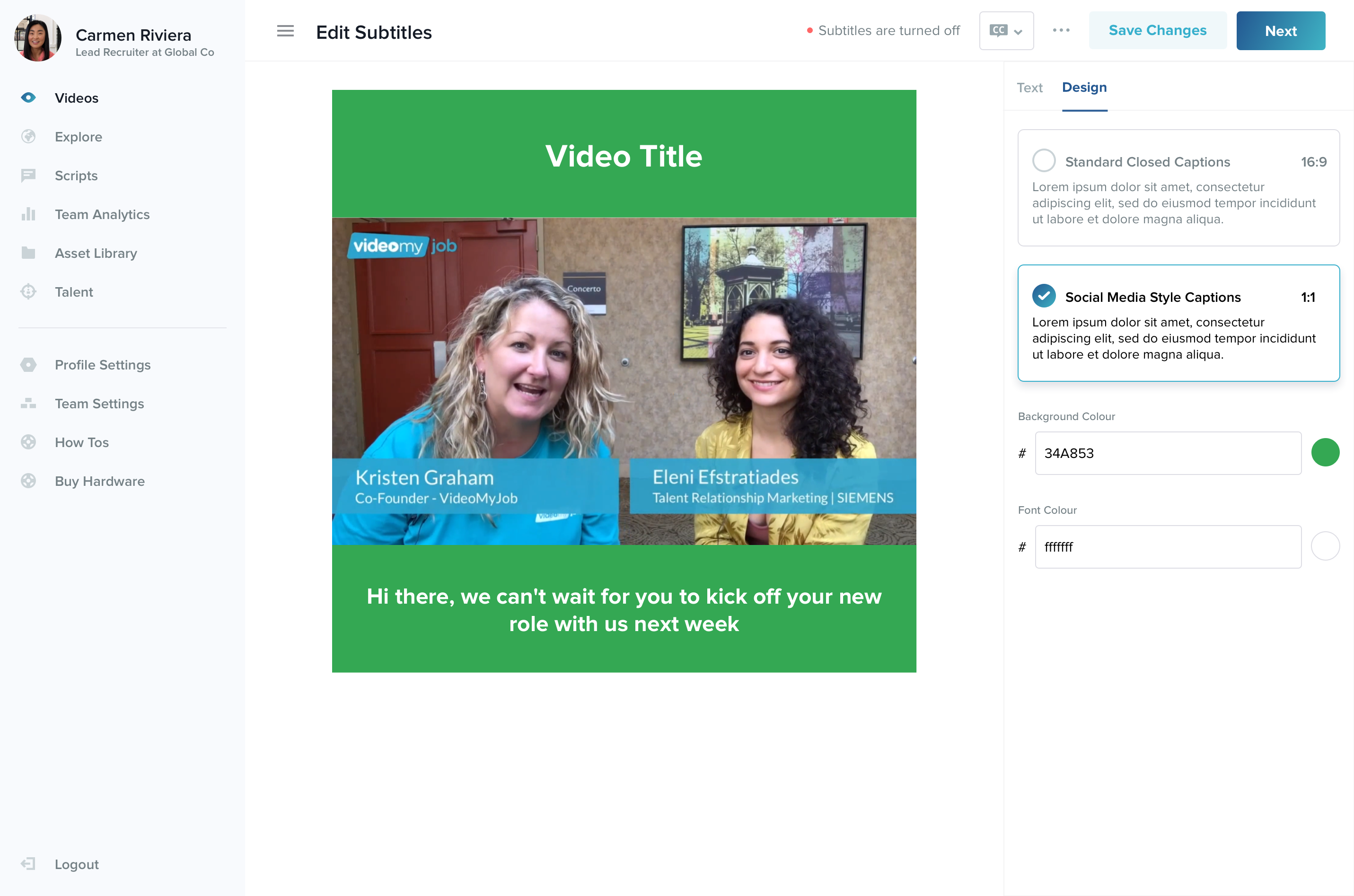Select Standard Closed Captions radio button
Viewport: 1354px width, 896px height.
pyautogui.click(x=1044, y=160)
